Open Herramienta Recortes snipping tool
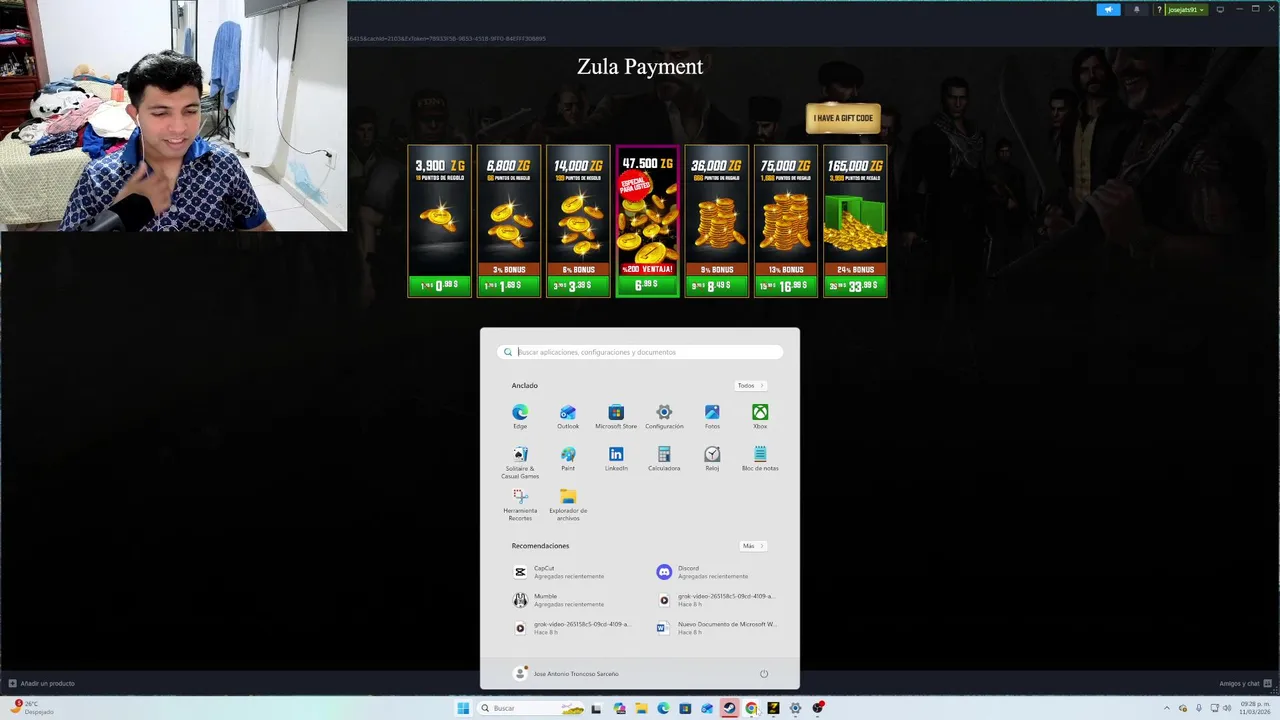Screen dimensions: 1280x720 [520, 504]
